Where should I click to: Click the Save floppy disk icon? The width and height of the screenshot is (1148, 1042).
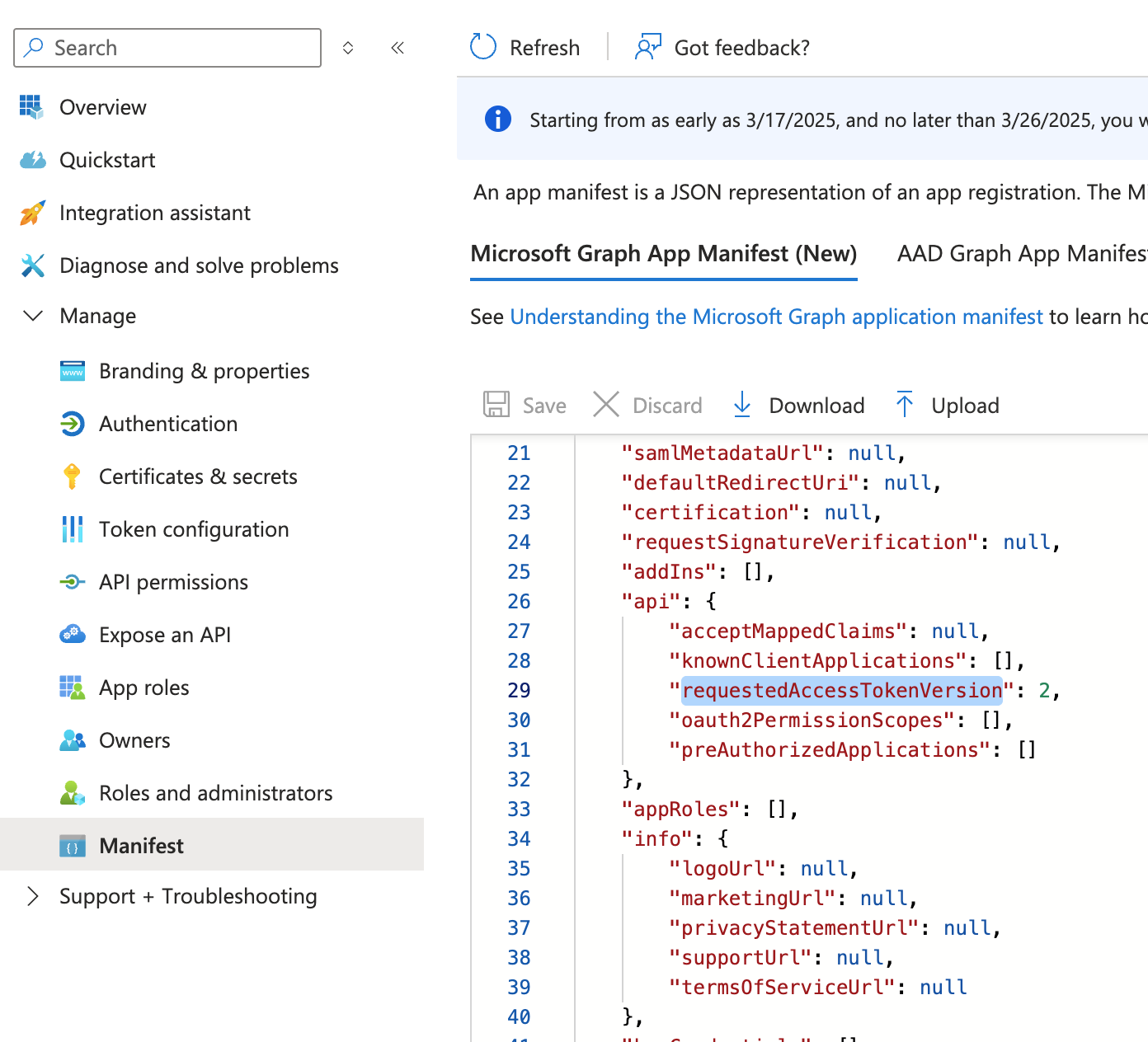[x=496, y=405]
